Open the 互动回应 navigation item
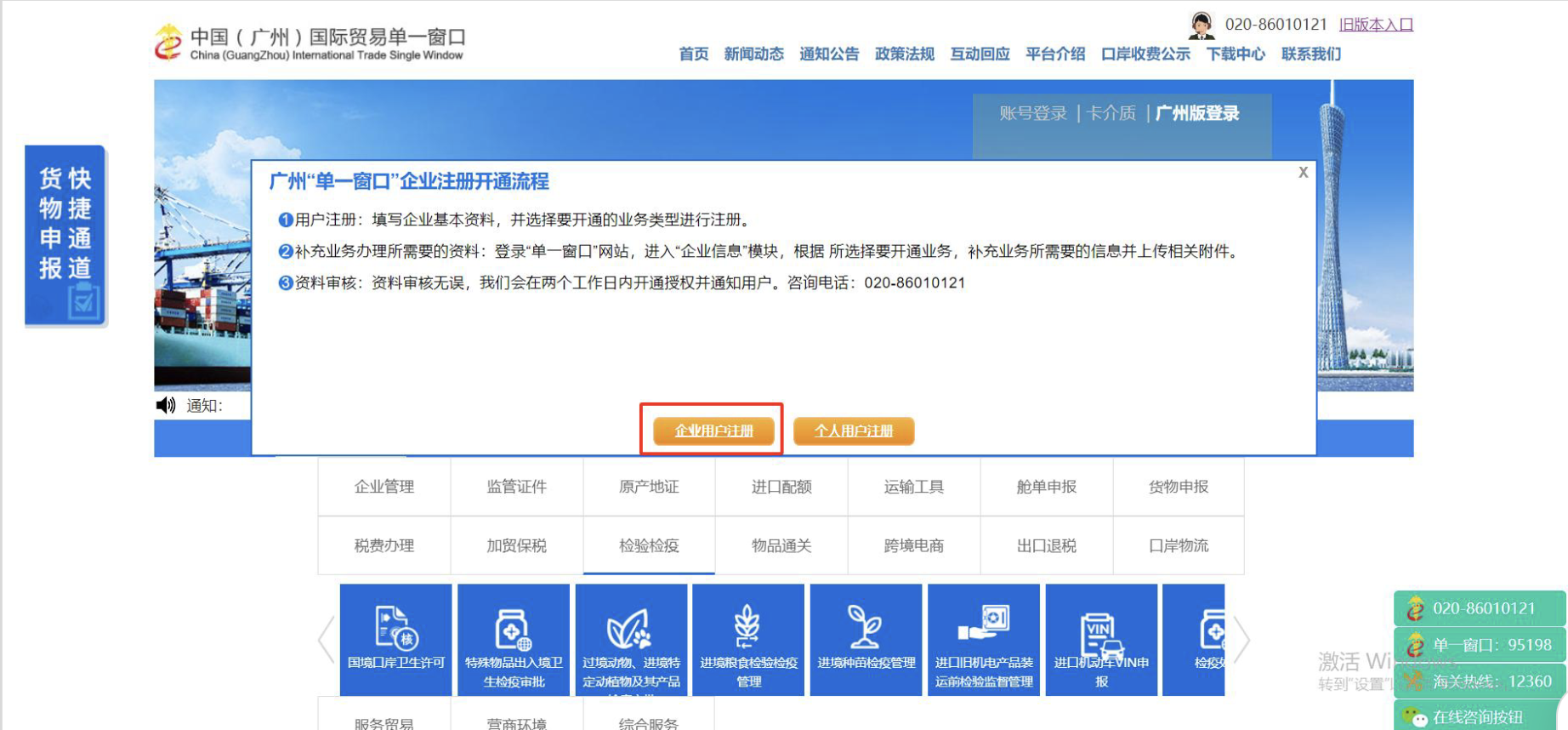 (980, 54)
